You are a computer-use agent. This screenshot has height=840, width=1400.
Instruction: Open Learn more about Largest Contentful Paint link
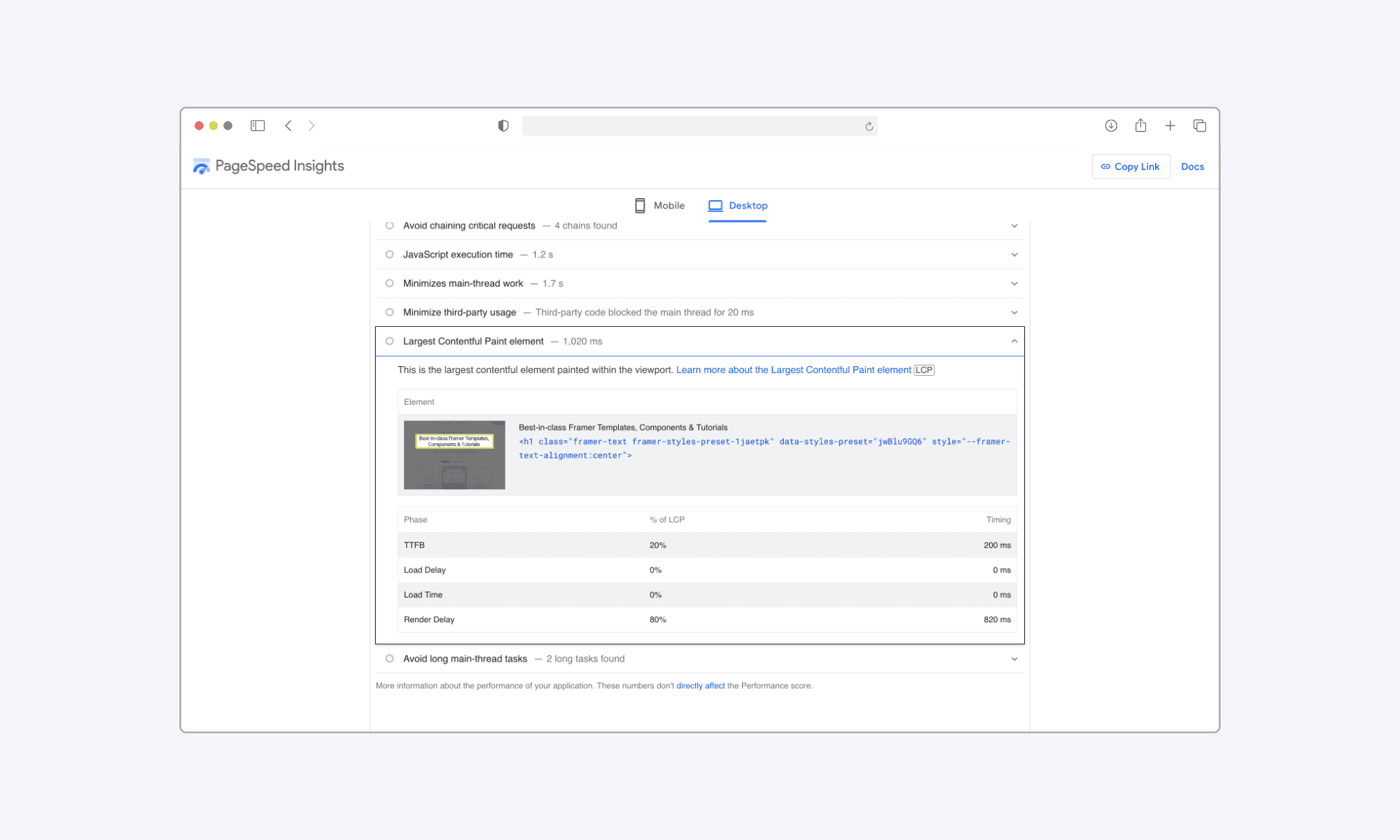click(x=794, y=370)
